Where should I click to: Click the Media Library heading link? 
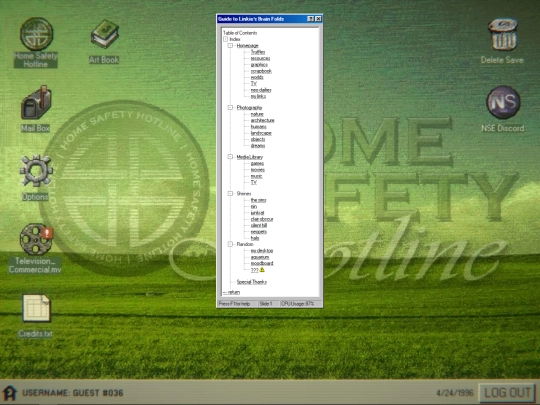[250, 157]
